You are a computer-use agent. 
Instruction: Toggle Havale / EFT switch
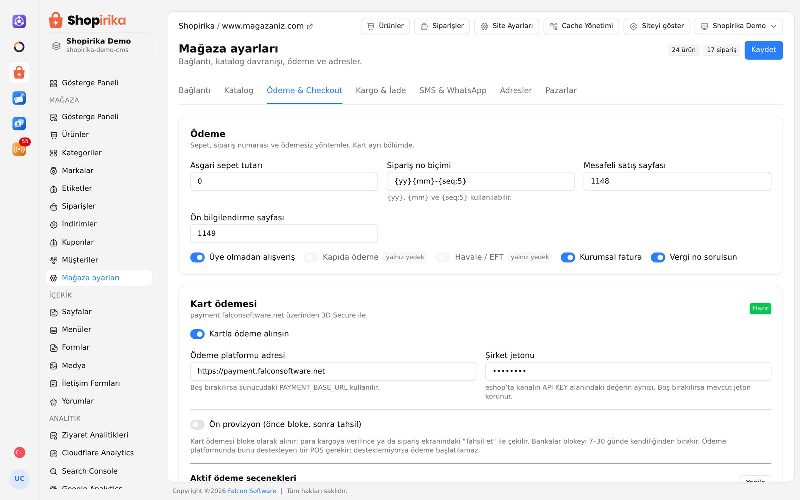pos(443,257)
